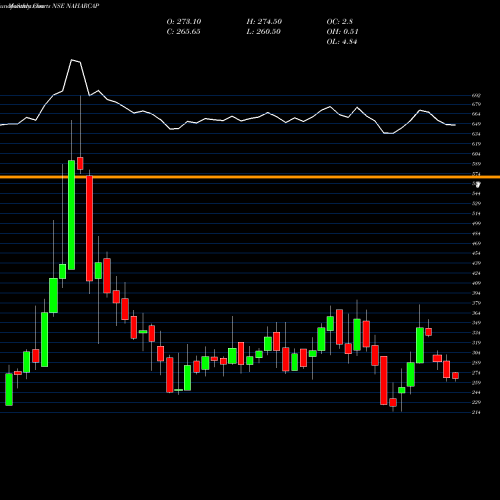This screenshot has width=500, height=500.
Task: Click the 'C: 265.65' close price value
Action: click(x=183, y=32)
